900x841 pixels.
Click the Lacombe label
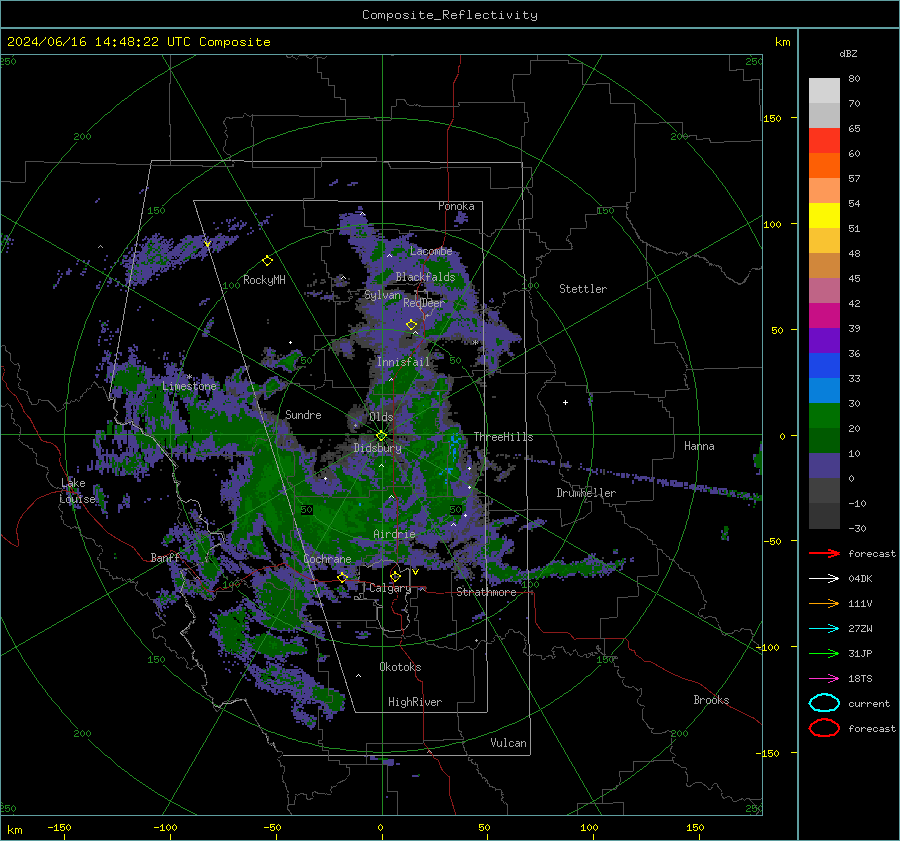[x=430, y=251]
